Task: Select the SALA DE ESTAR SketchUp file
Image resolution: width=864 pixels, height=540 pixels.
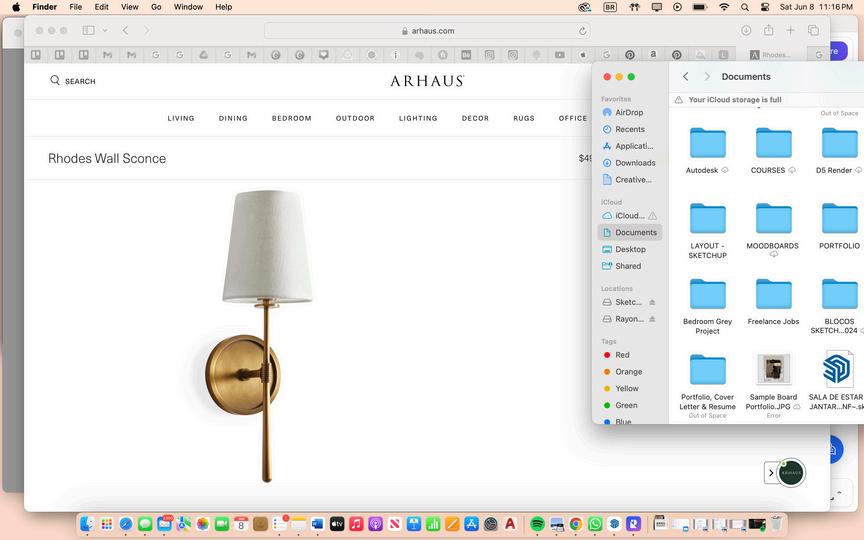Action: pos(837,369)
